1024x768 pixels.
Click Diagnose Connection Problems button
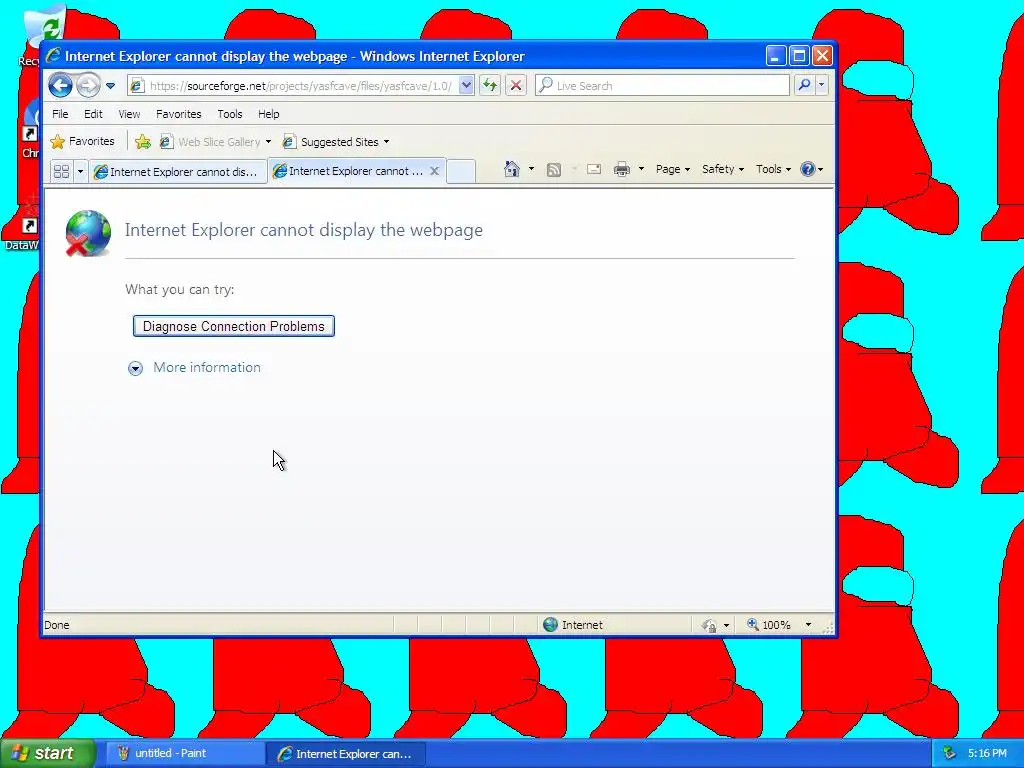234,326
